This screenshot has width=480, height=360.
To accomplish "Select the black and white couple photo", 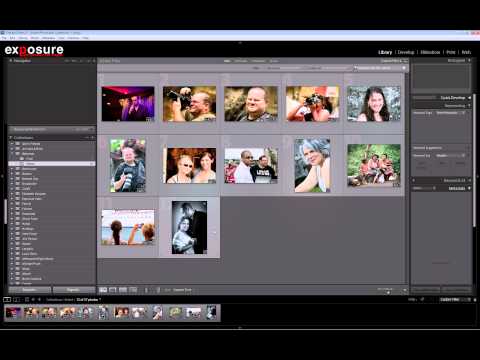I will pos(189,227).
